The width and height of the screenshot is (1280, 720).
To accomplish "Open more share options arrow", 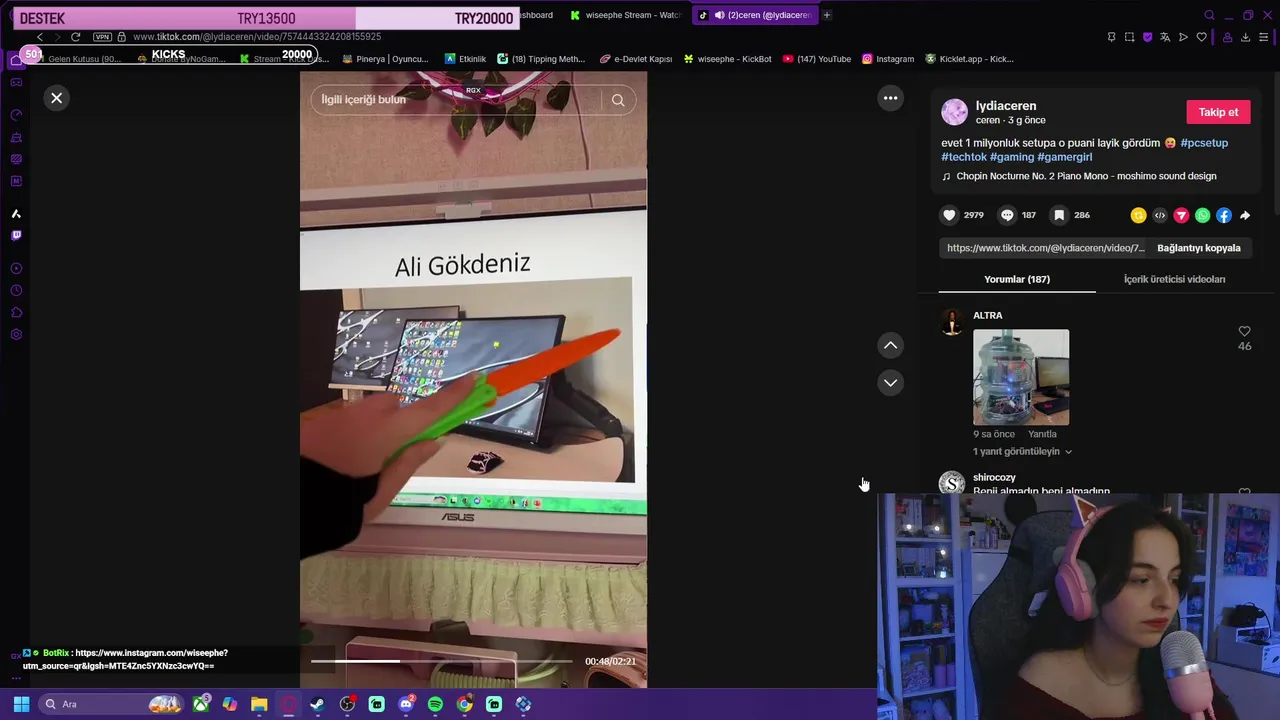I will tap(1245, 215).
